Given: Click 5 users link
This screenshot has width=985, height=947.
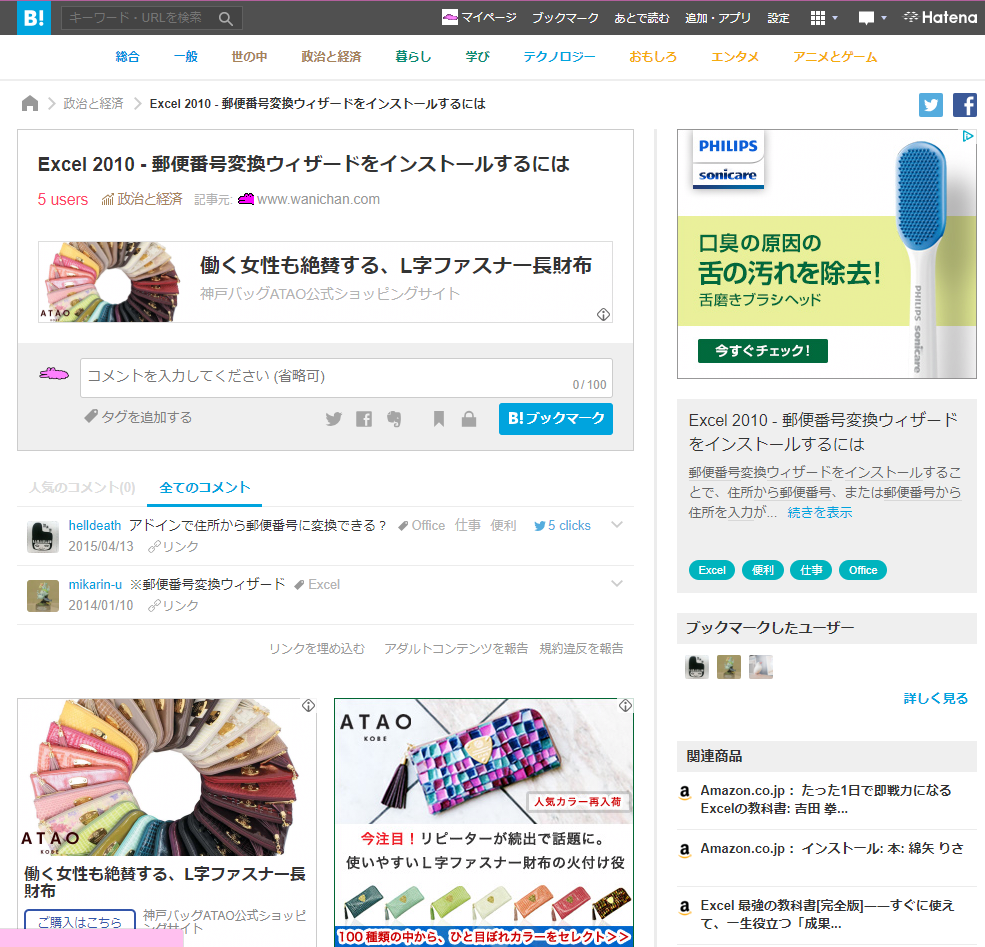Looking at the screenshot, I should [x=63, y=200].
